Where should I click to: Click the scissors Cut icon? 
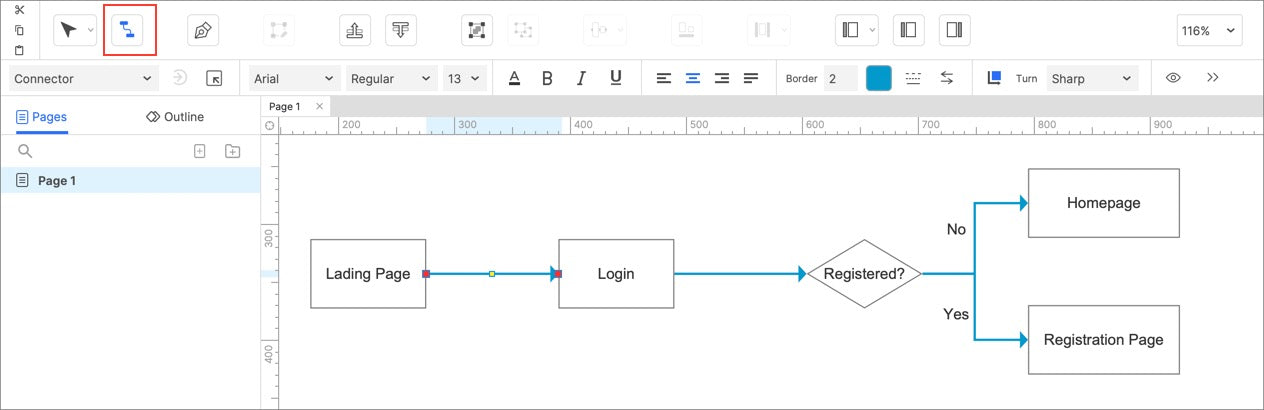pos(19,10)
